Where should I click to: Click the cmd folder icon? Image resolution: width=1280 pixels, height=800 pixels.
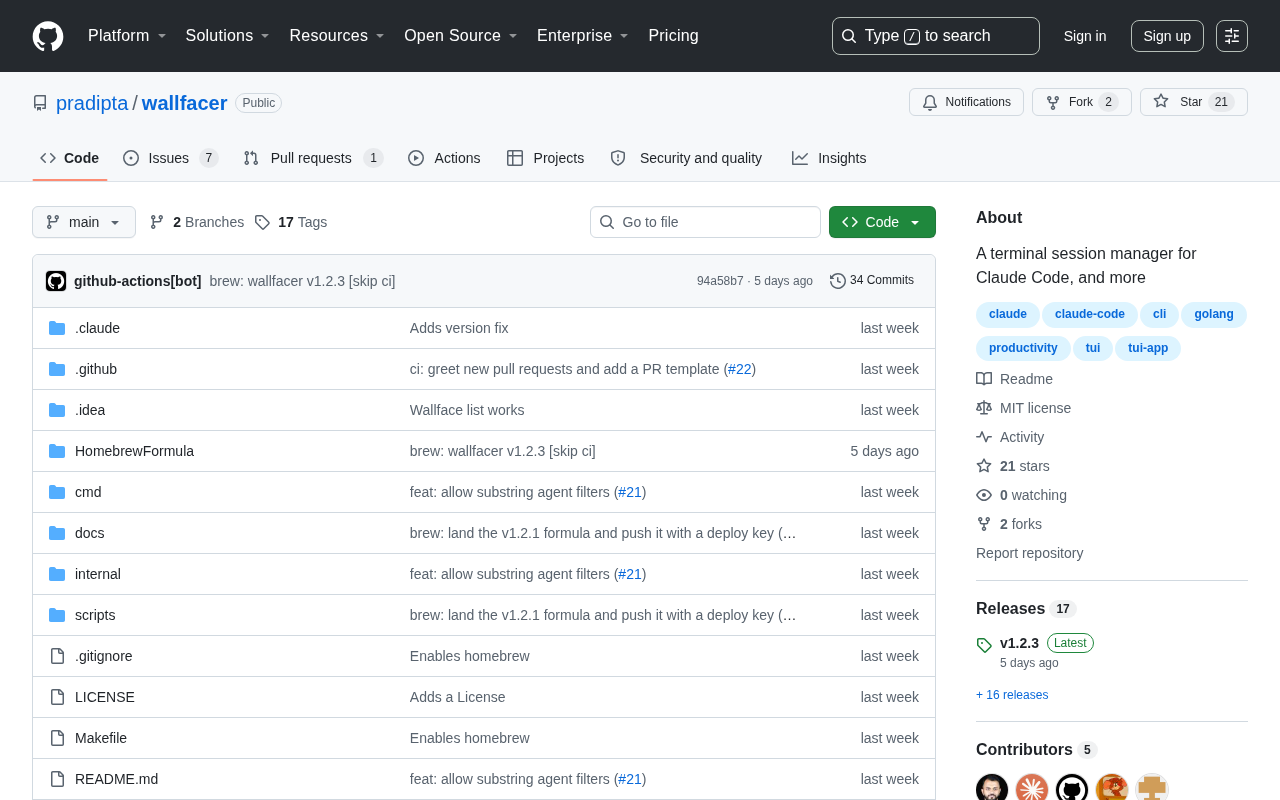coord(57,492)
